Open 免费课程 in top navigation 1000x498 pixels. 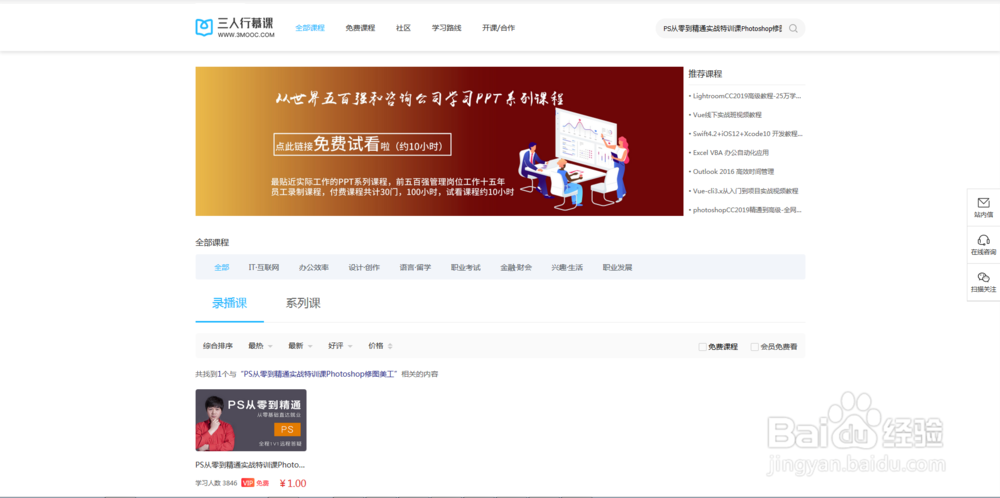tap(360, 28)
